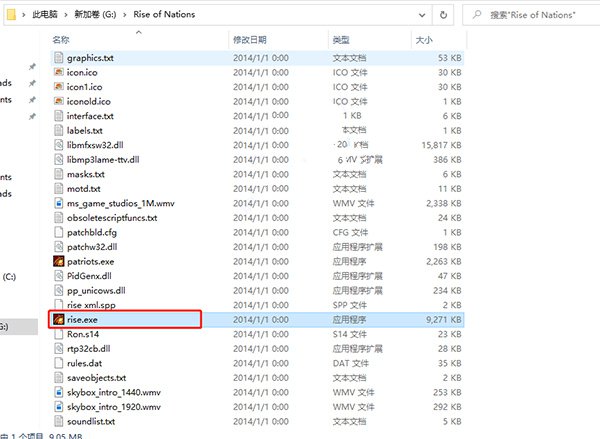Select the motd.txt document icon
The image size is (600, 439).
tap(59, 188)
